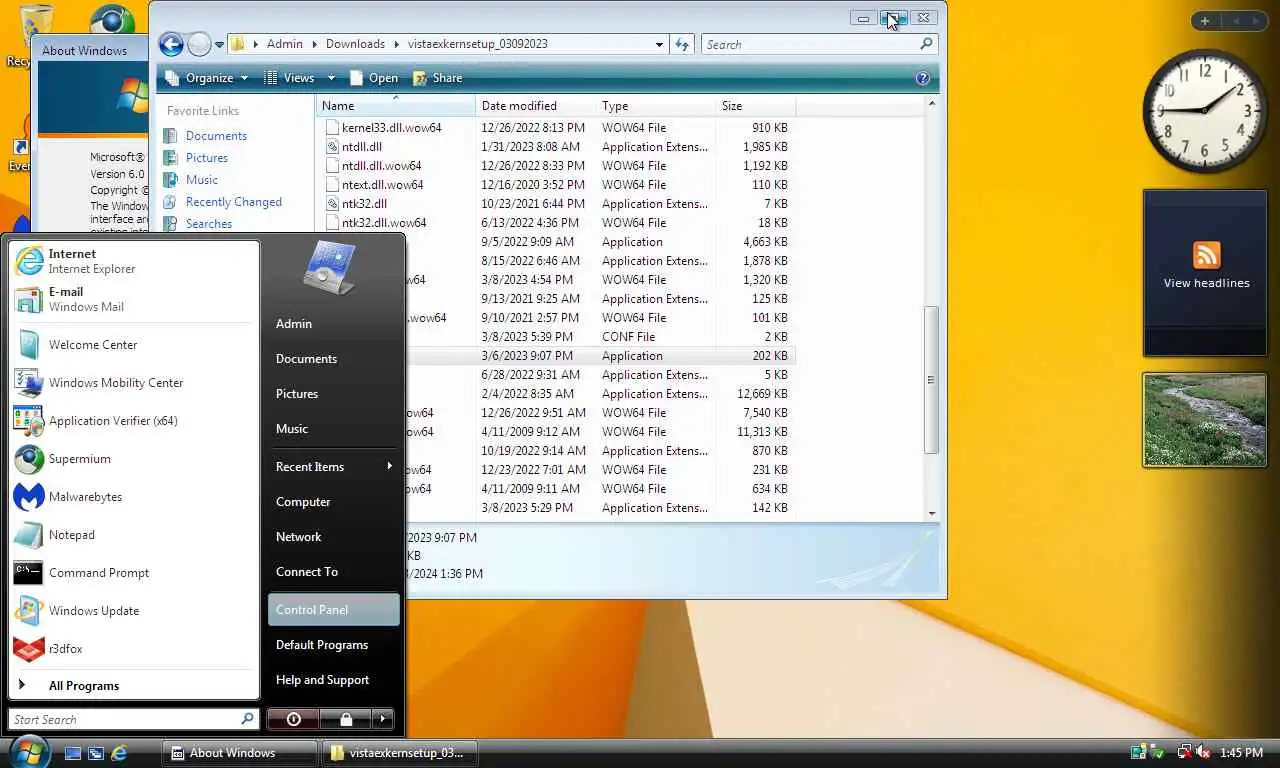Sort by Date modified column header
1280x768 pixels.
(535, 106)
